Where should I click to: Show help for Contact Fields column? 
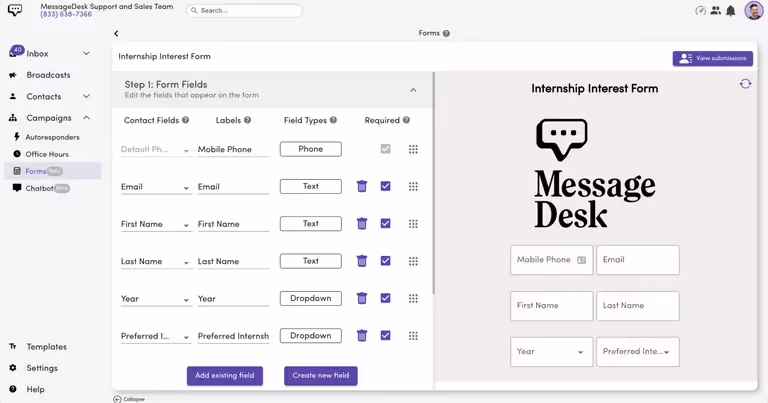point(185,120)
